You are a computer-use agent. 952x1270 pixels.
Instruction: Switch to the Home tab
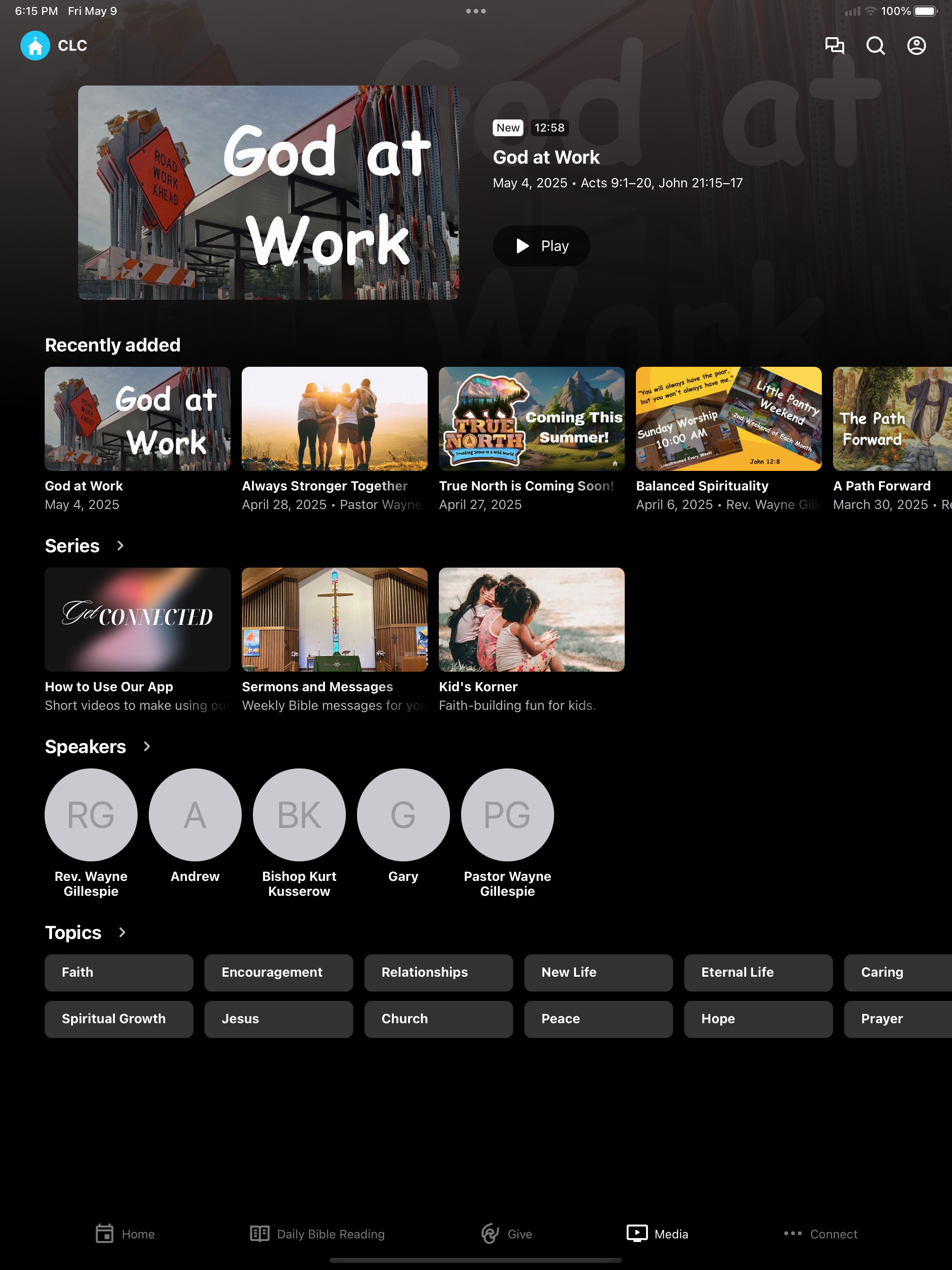point(125,1234)
